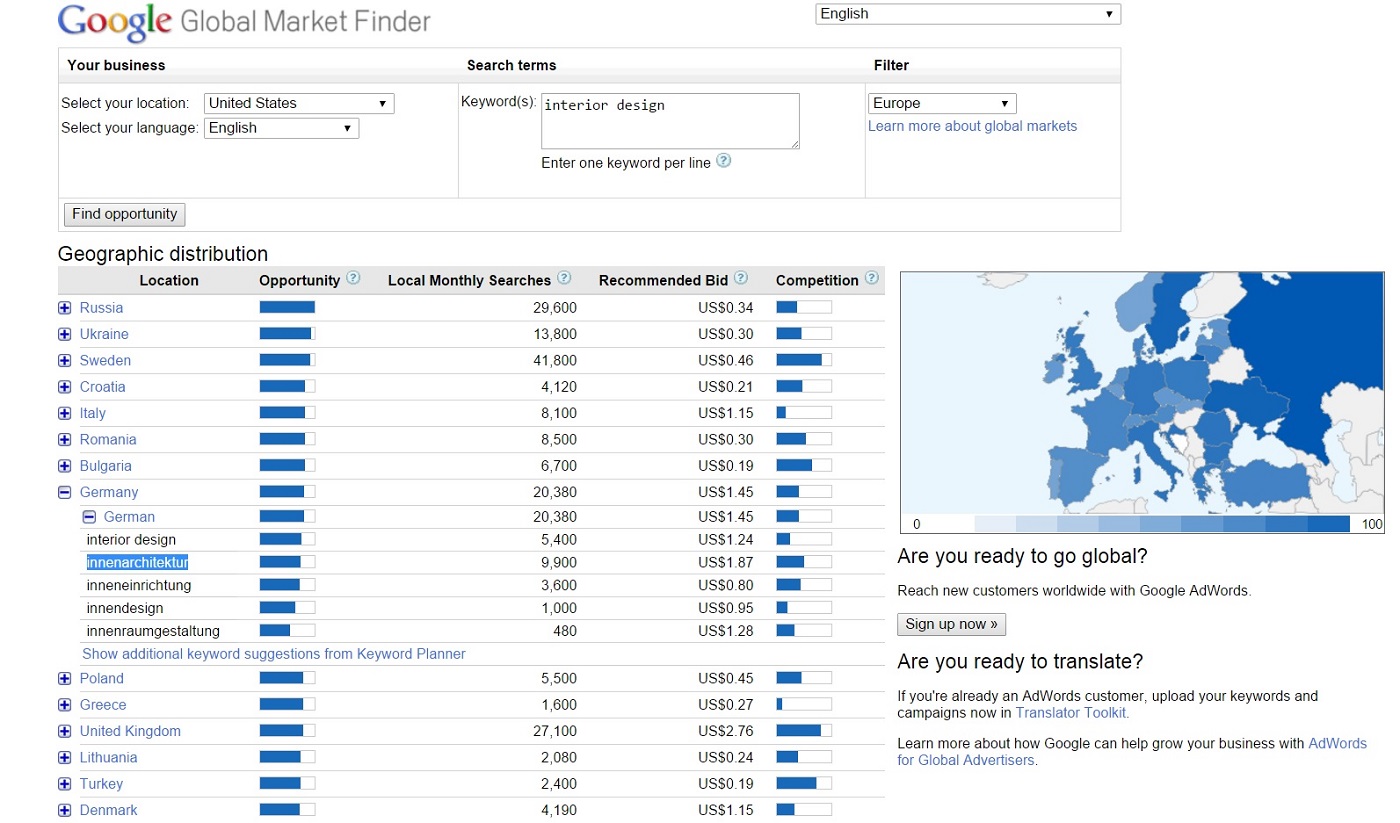The height and width of the screenshot is (823, 1400).
Task: Click the 'Sign up now »' button
Action: tap(951, 624)
